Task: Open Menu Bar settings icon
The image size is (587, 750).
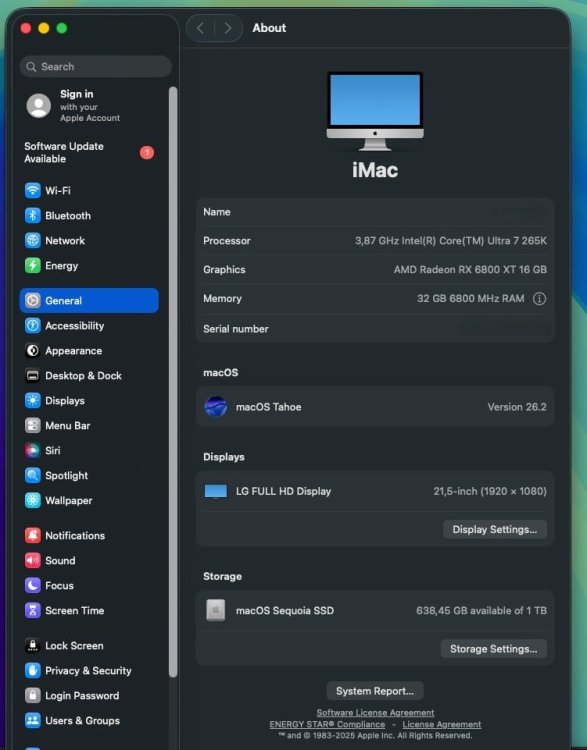Action: 33,425
